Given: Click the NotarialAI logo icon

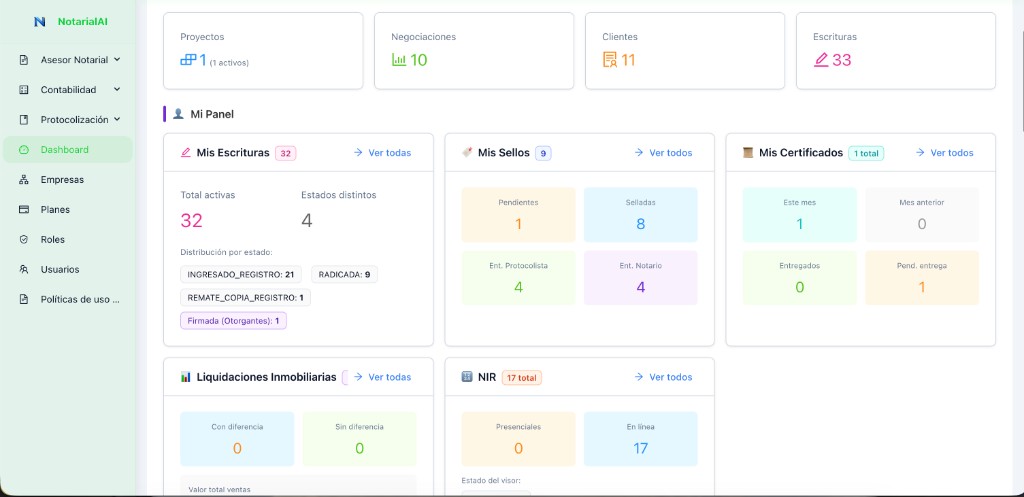Looking at the screenshot, I should [x=39, y=21].
